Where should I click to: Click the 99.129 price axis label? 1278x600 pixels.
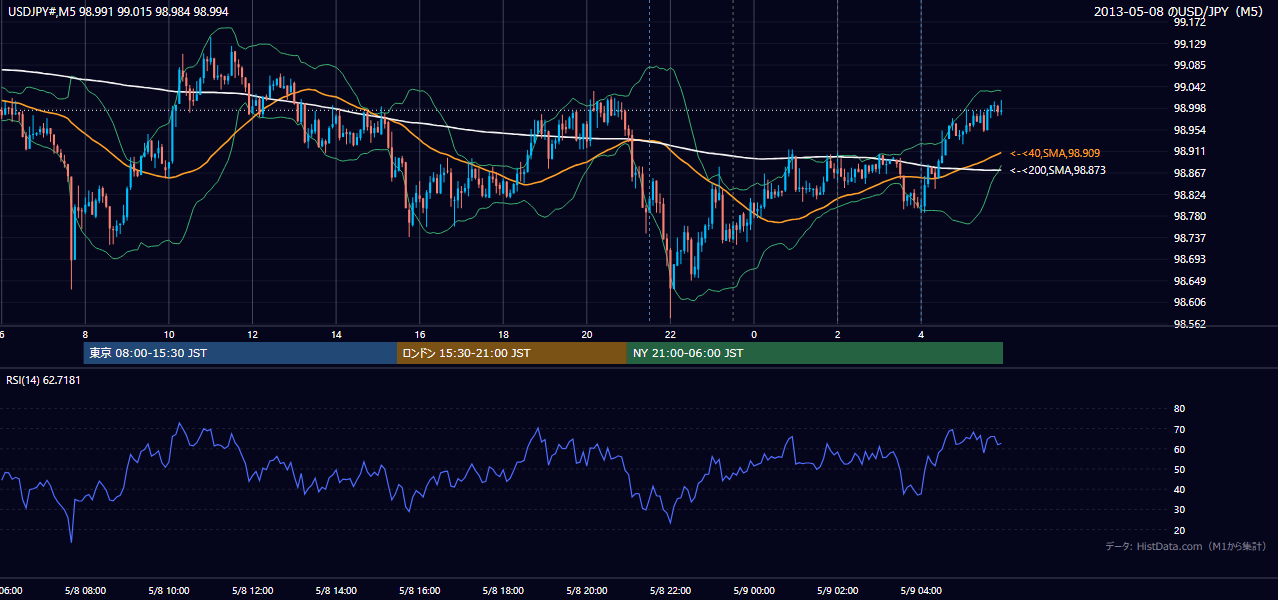pos(1190,44)
